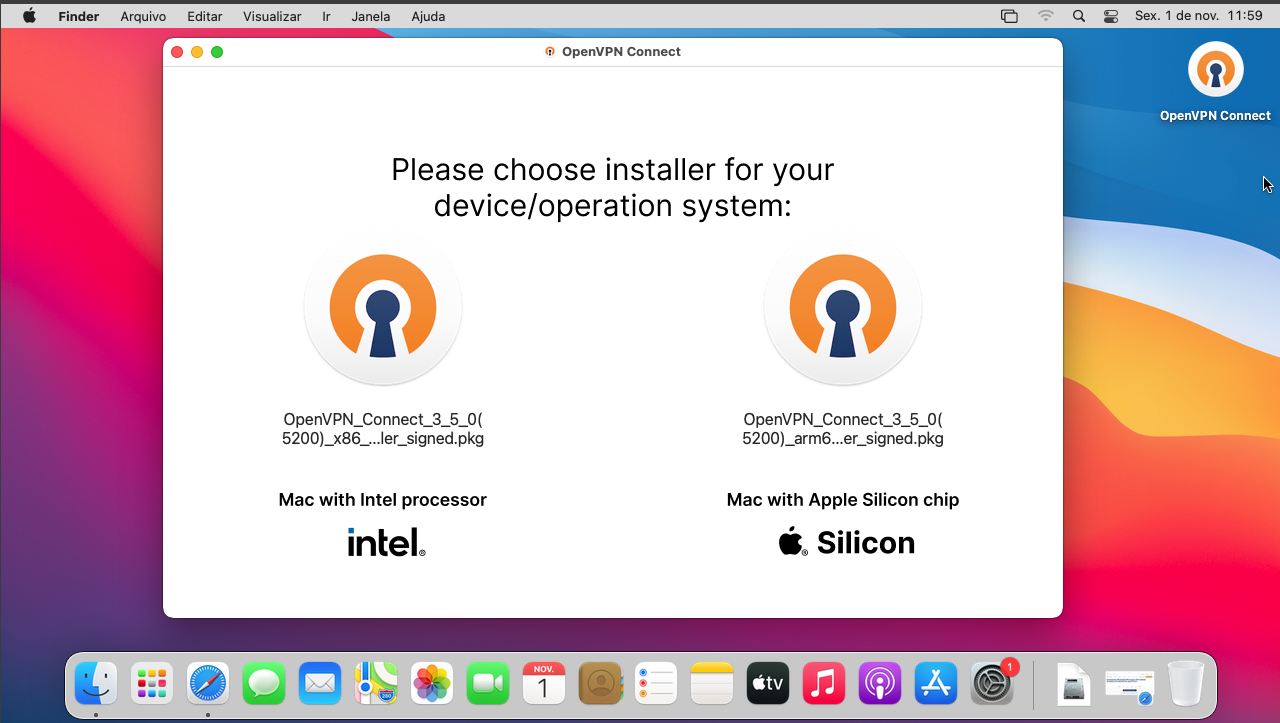Image resolution: width=1280 pixels, height=723 pixels.
Task: Open the Wi-Fi status menu
Action: [1046, 16]
